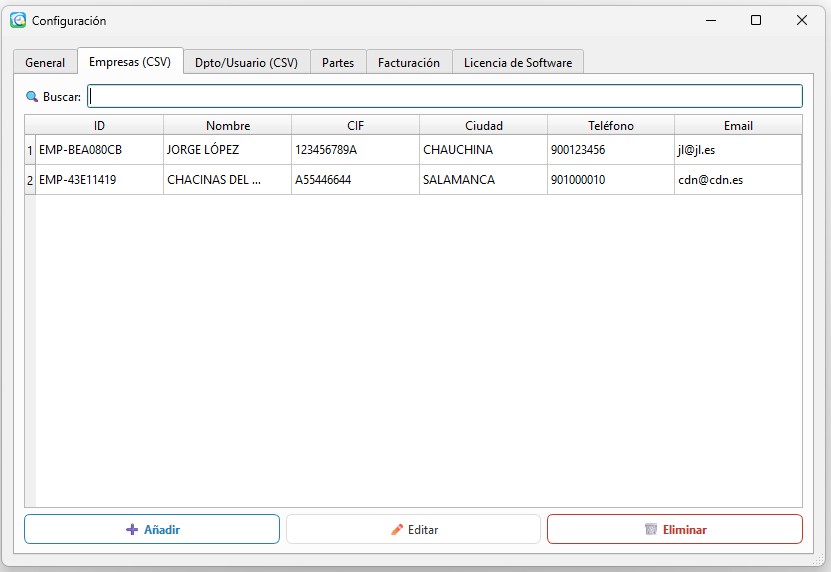
Task: Select the cell EMP-43E11419
Action: click(x=99, y=180)
